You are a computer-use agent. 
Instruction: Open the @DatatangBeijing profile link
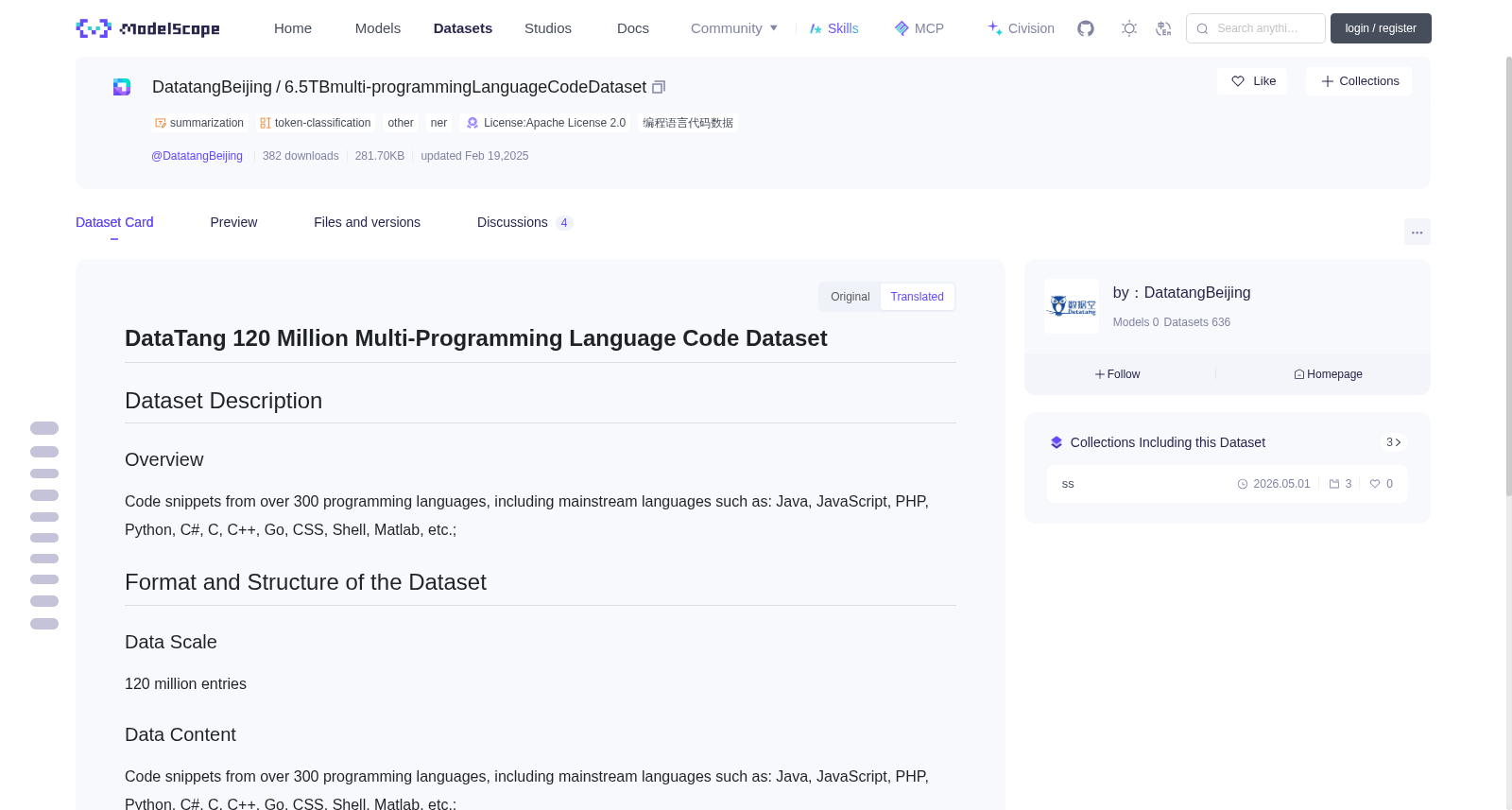pos(197,156)
